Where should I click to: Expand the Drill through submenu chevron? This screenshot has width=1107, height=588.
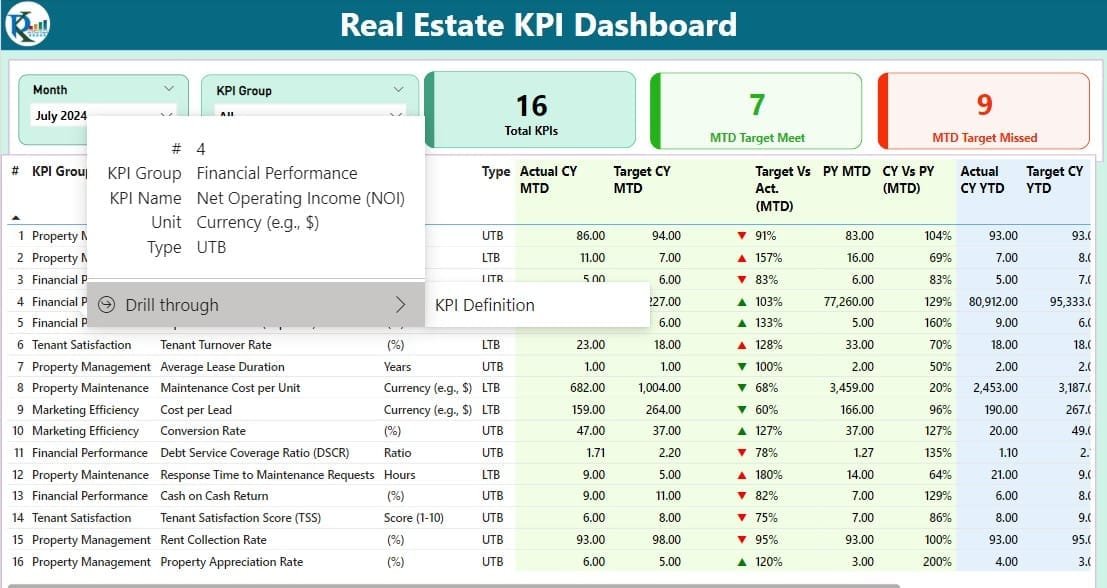pos(400,305)
